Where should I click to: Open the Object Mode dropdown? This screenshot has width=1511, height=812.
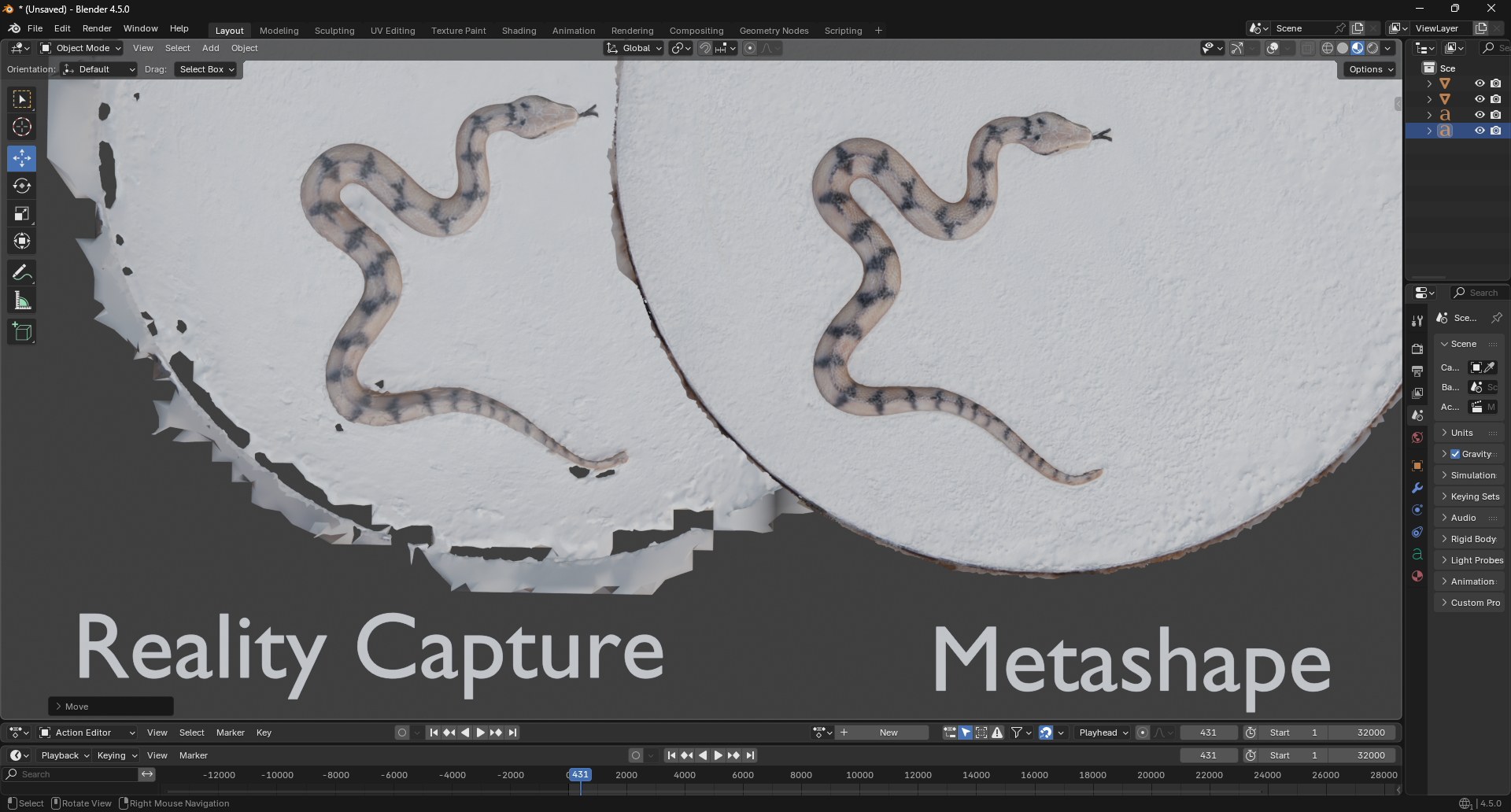pos(81,48)
